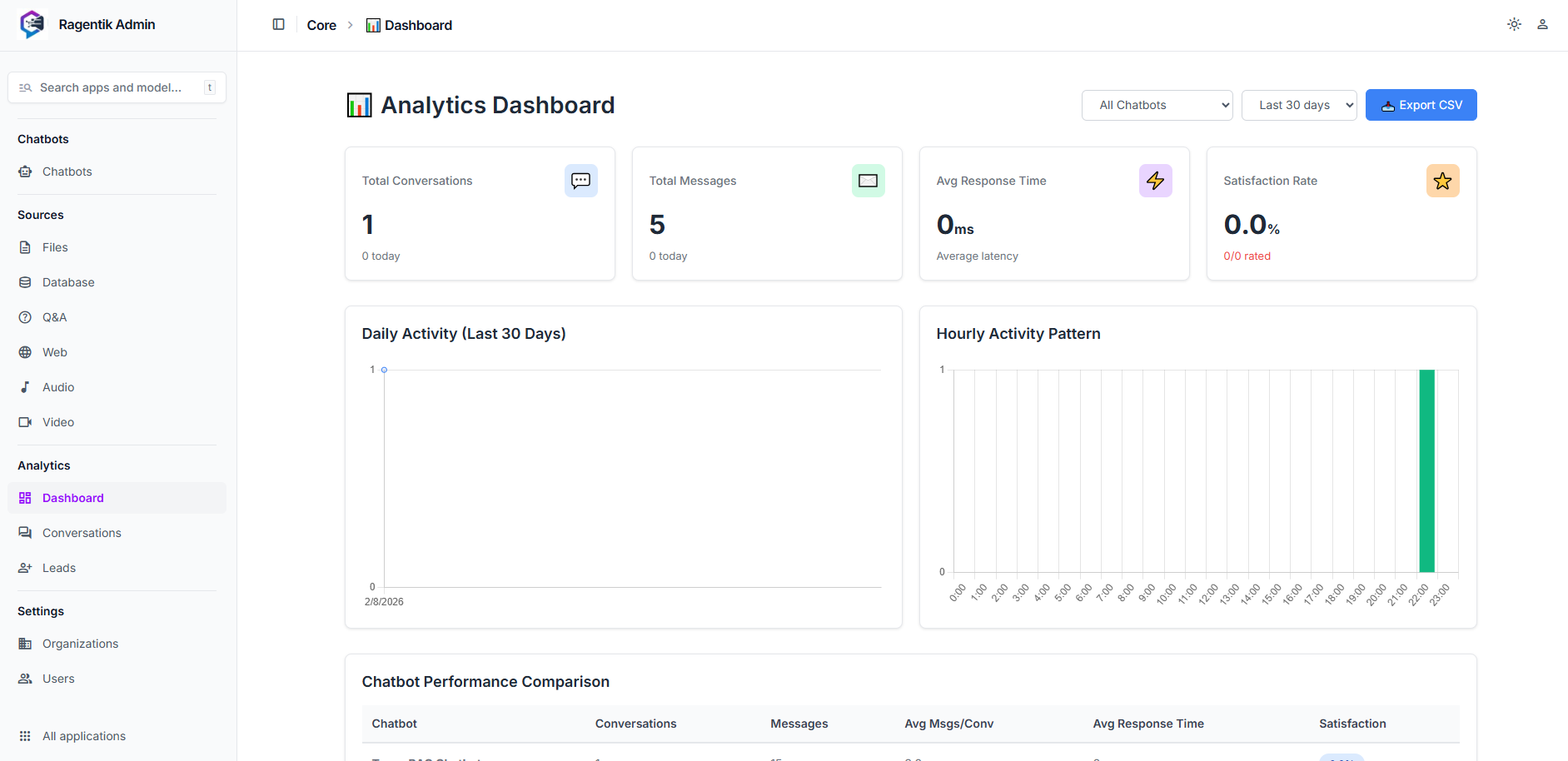Click the green bar in Hourly Activity chart
This screenshot has height=761, width=1568.
(1426, 470)
